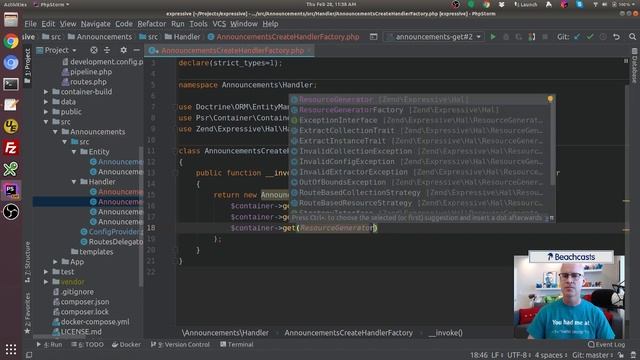Viewport: 640px width, 360px height.
Task: Open the VCS menu
Action: [x=219, y=24]
